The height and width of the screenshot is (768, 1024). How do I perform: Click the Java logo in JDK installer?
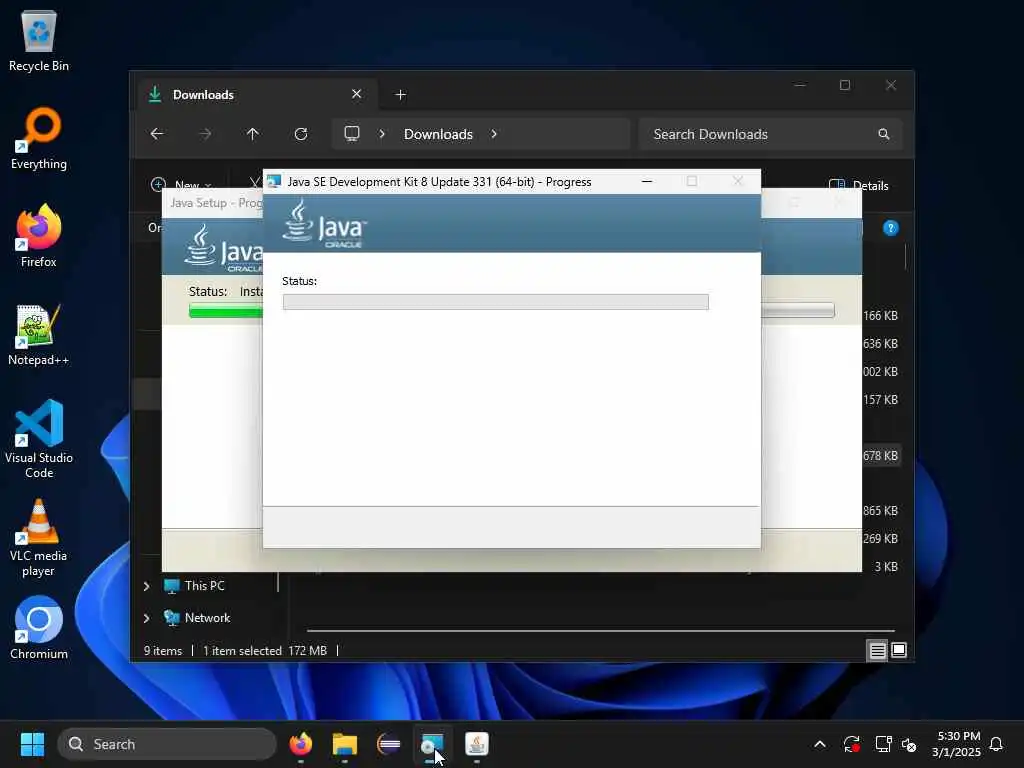(x=324, y=224)
